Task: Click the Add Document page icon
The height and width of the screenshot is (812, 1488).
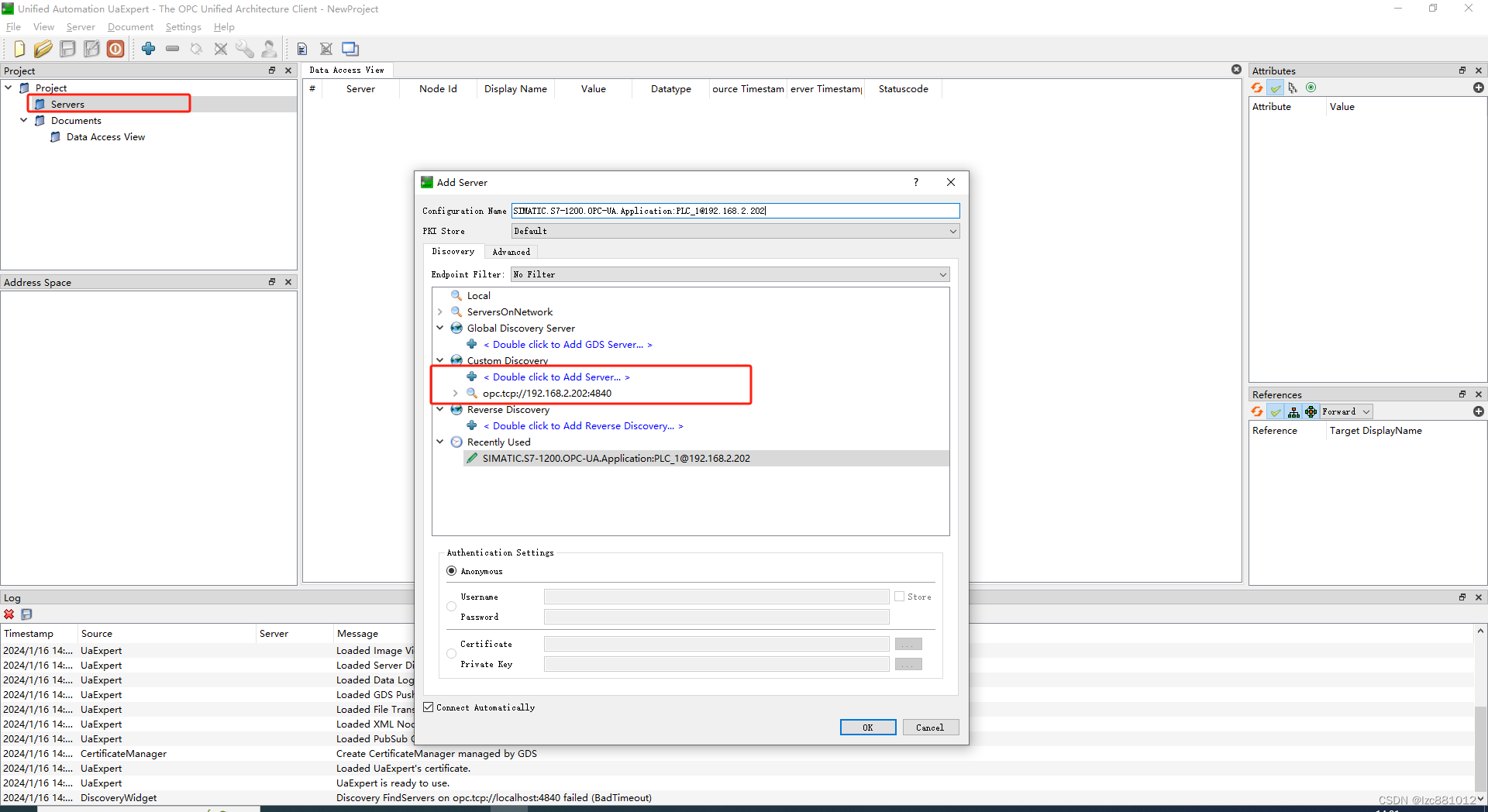Action: pyautogui.click(x=302, y=49)
